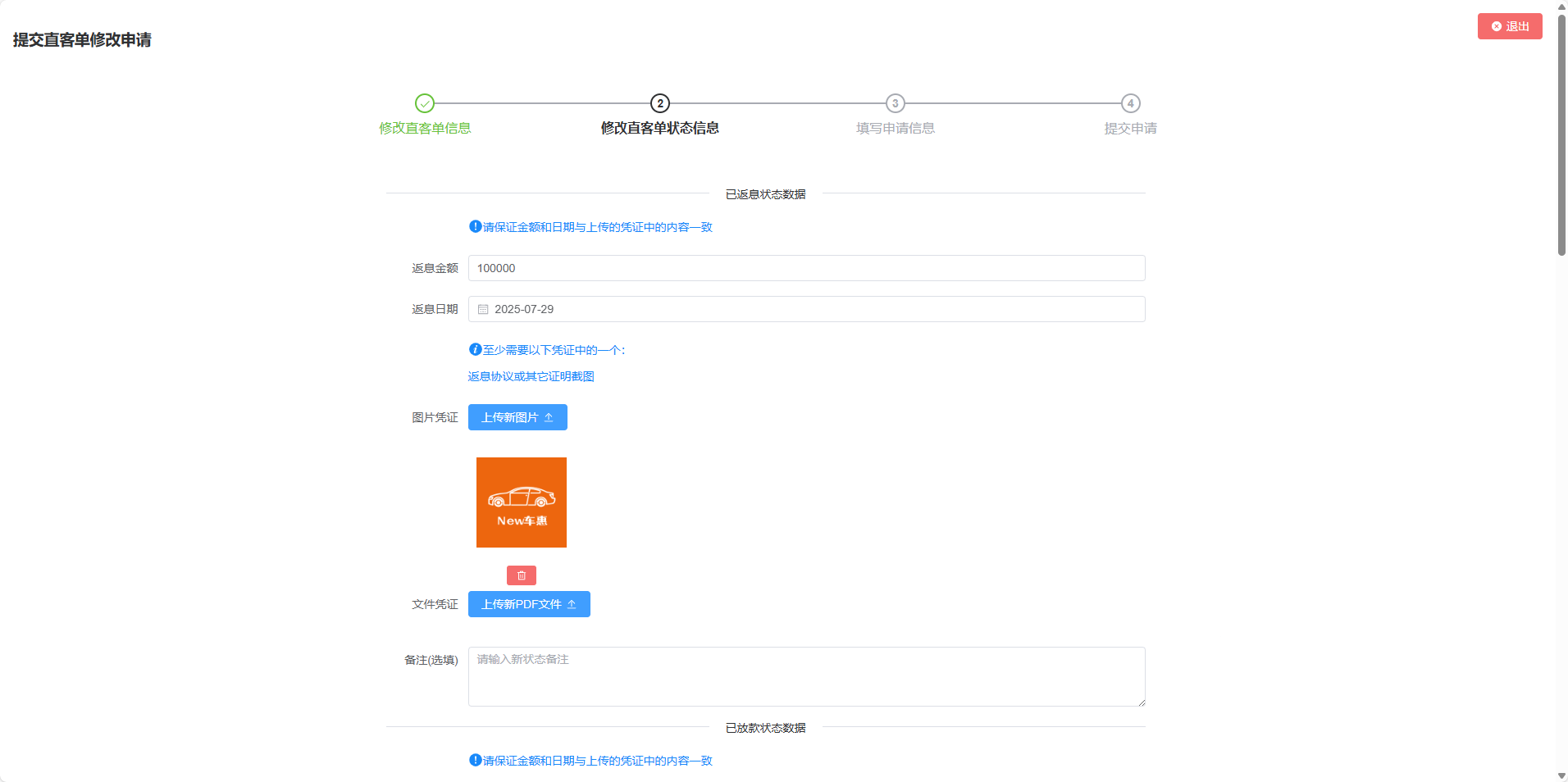Screen dimensions: 1568x782
Task: Click the 上传新PDF文件 upload button
Action: pos(528,604)
